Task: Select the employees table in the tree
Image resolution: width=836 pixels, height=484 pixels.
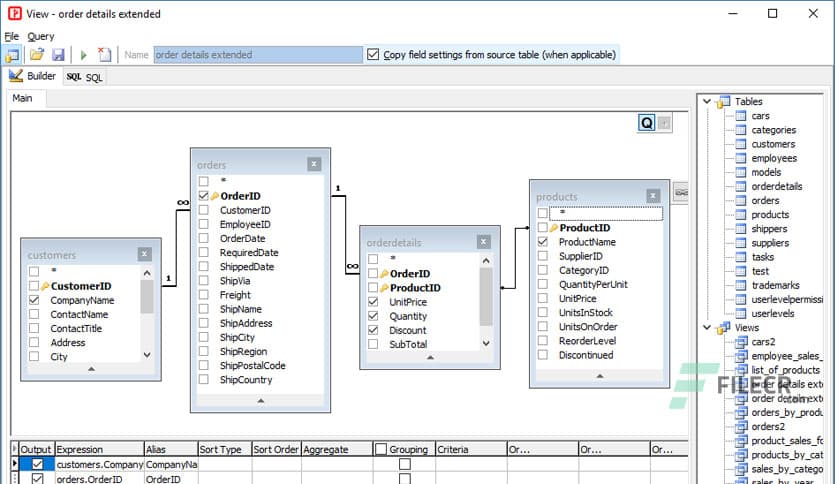Action: click(774, 158)
